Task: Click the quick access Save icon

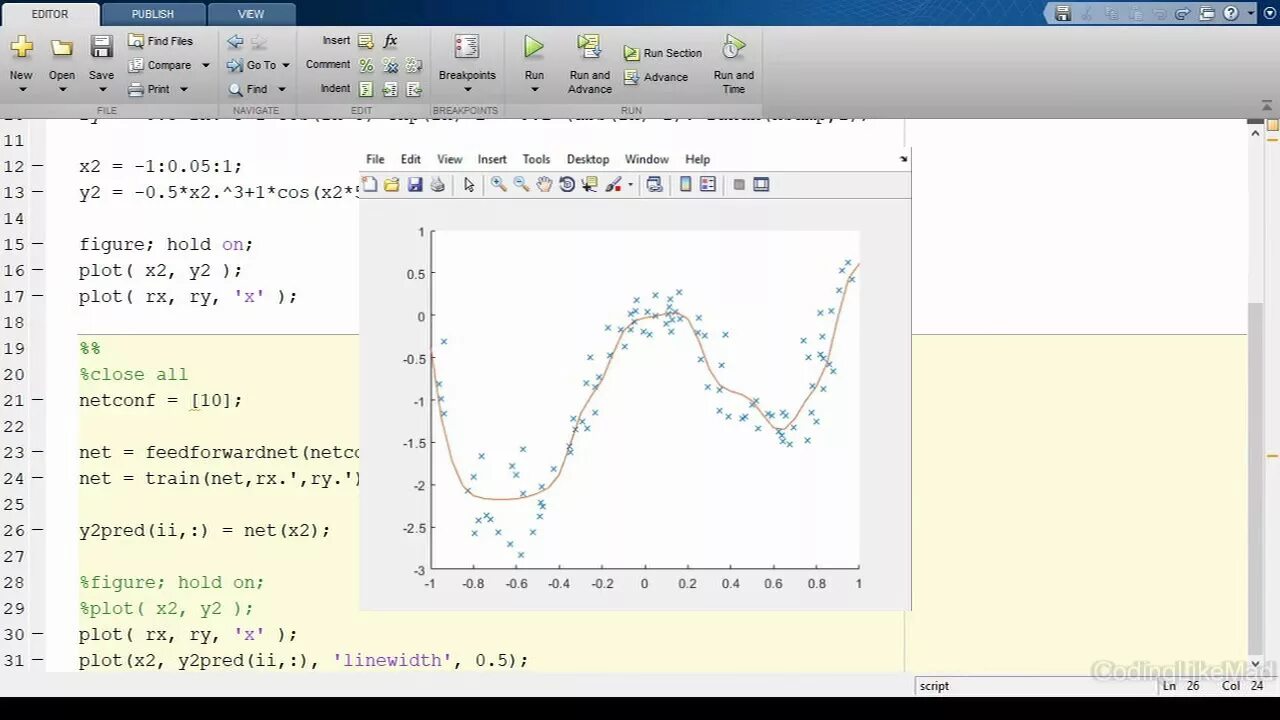Action: (1063, 13)
